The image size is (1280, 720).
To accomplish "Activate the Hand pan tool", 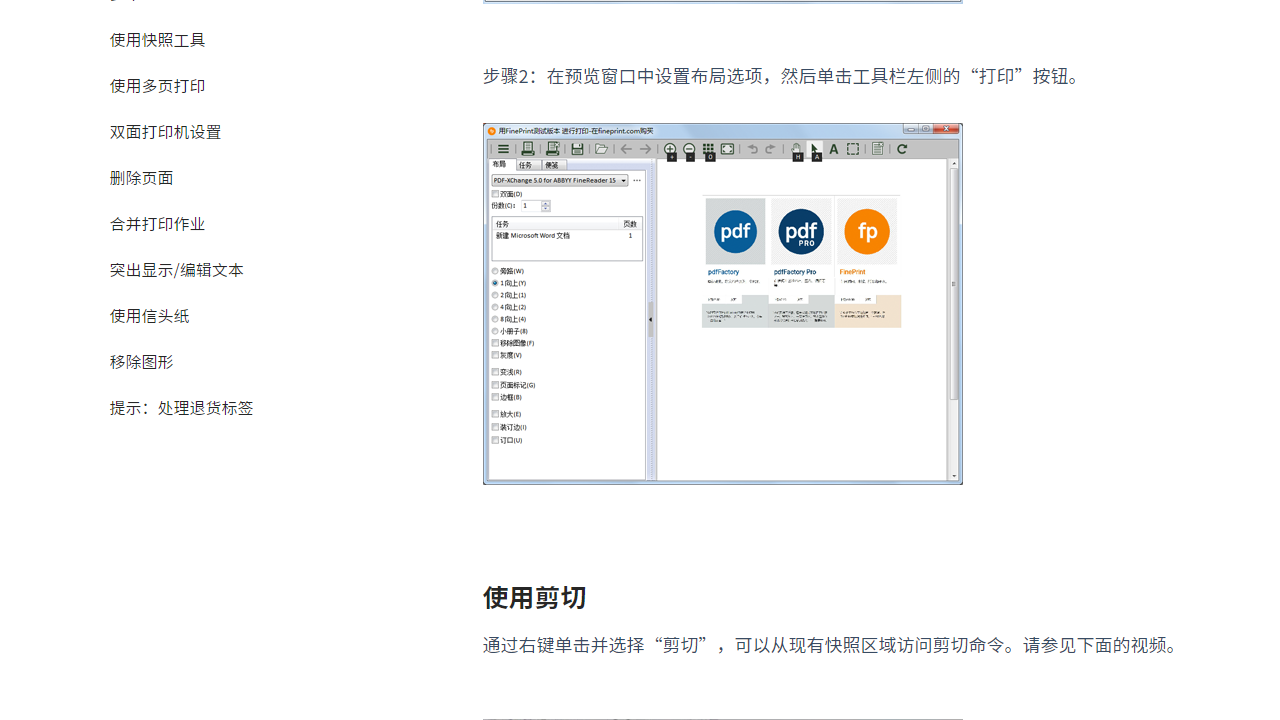I will (795, 148).
